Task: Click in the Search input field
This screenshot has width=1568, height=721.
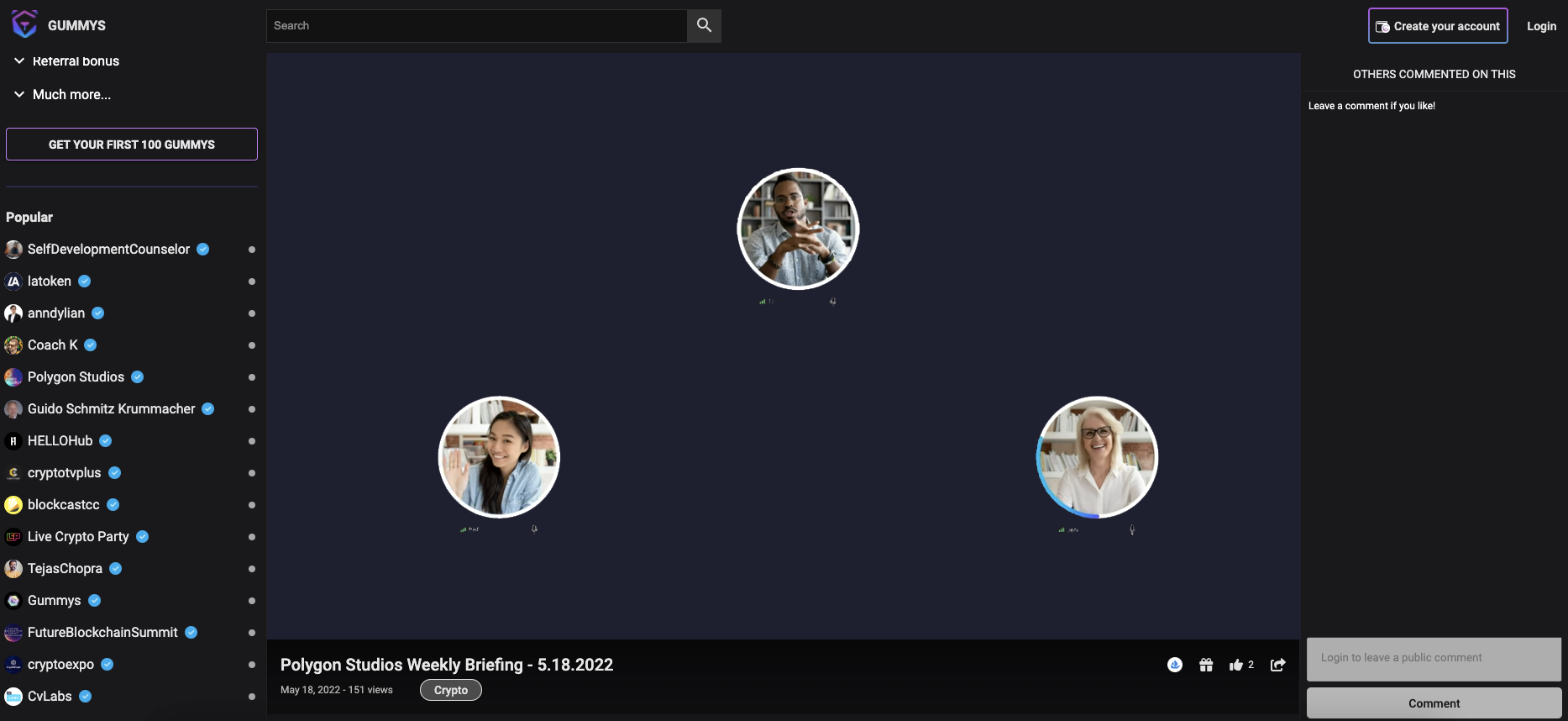Action: (477, 25)
